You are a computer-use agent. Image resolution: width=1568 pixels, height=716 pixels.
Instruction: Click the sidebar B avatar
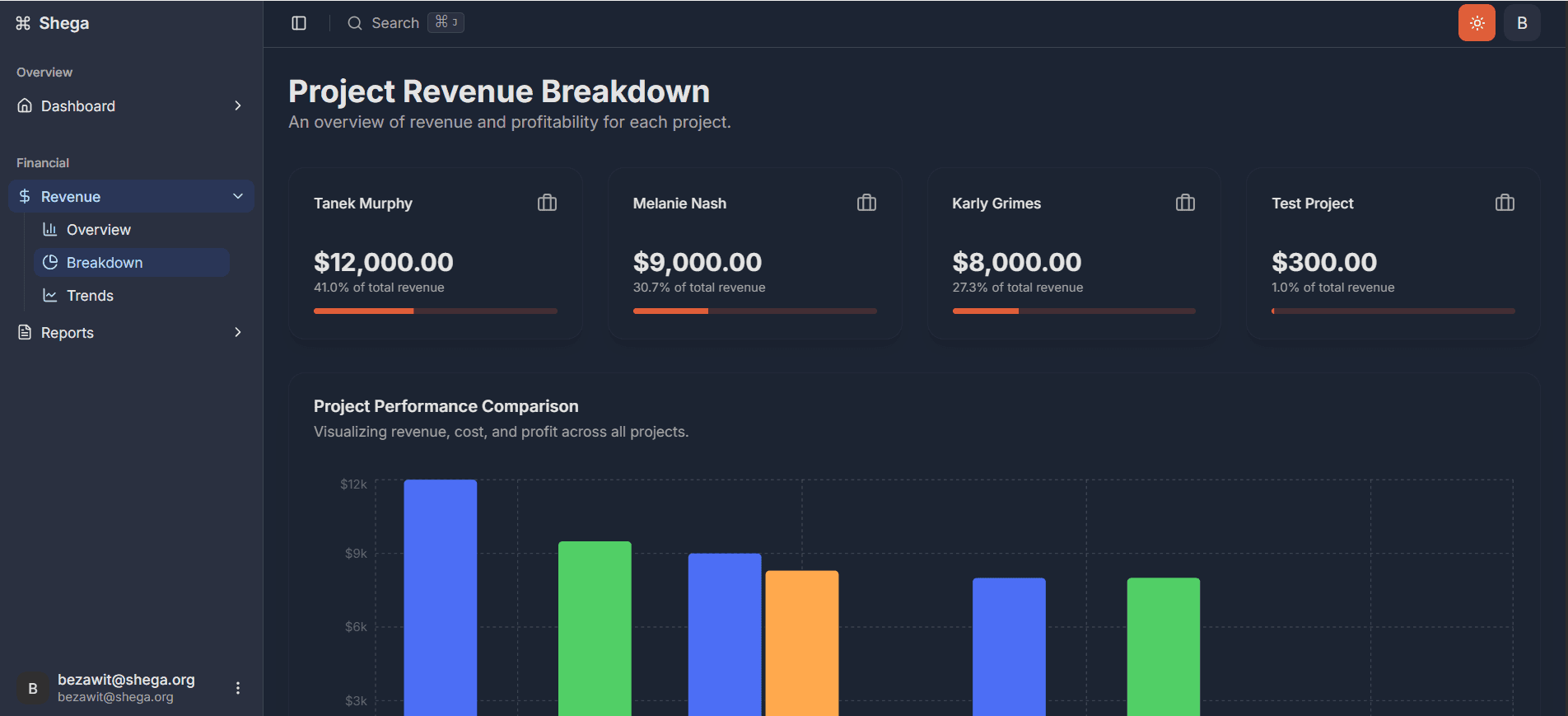33,688
